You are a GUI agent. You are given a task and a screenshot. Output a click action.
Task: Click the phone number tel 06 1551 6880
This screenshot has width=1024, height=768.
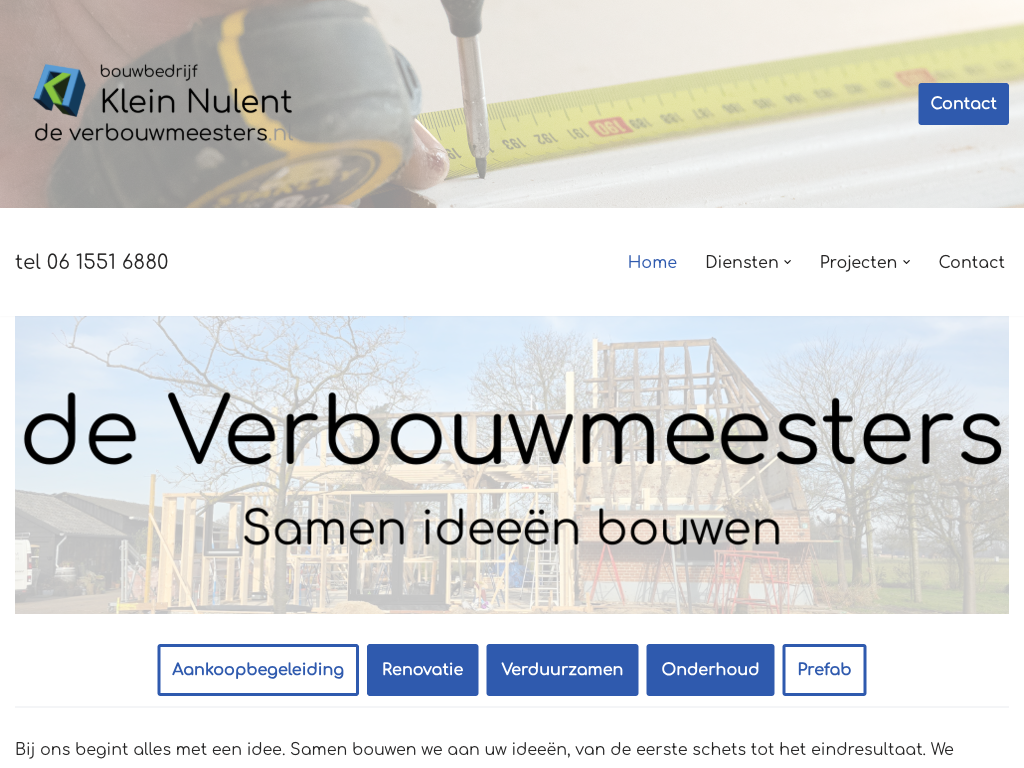91,262
